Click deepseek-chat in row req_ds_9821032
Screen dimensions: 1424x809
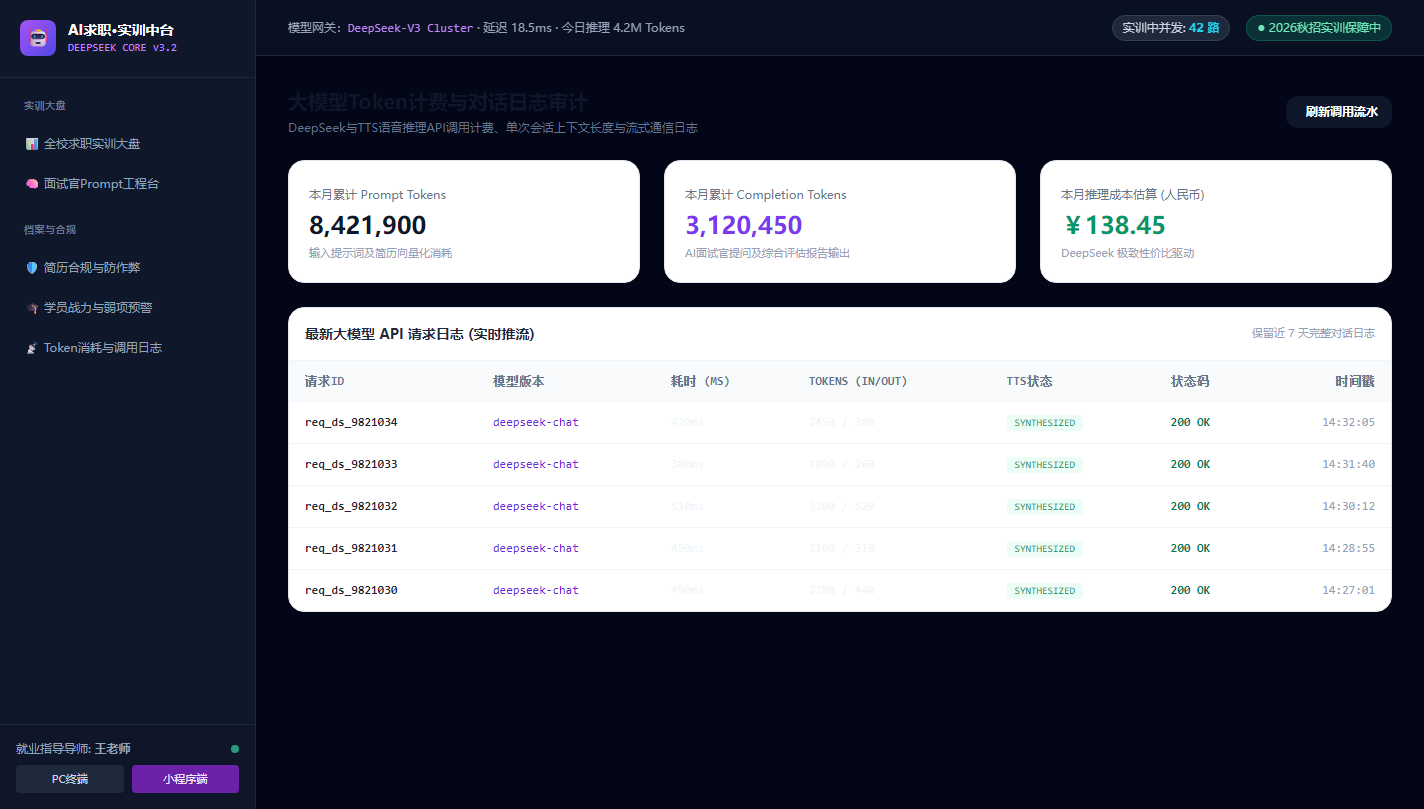click(536, 506)
